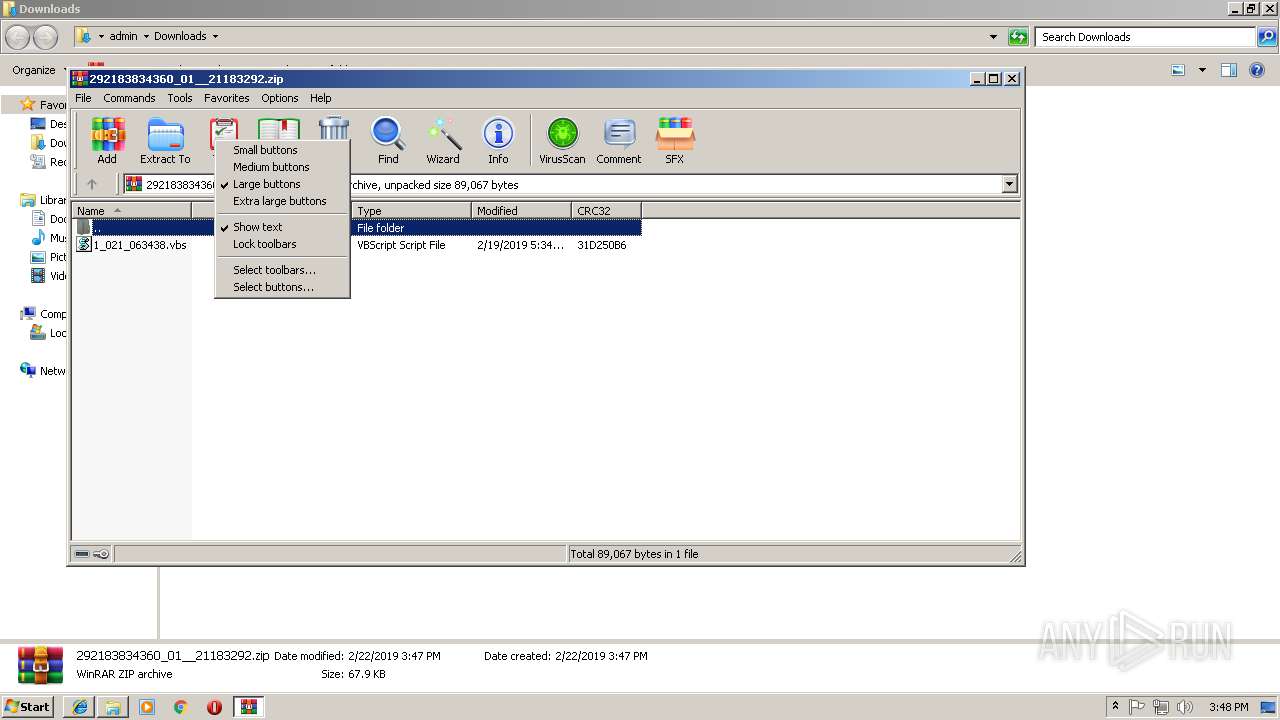Click the Search Downloads field

(x=1146, y=37)
